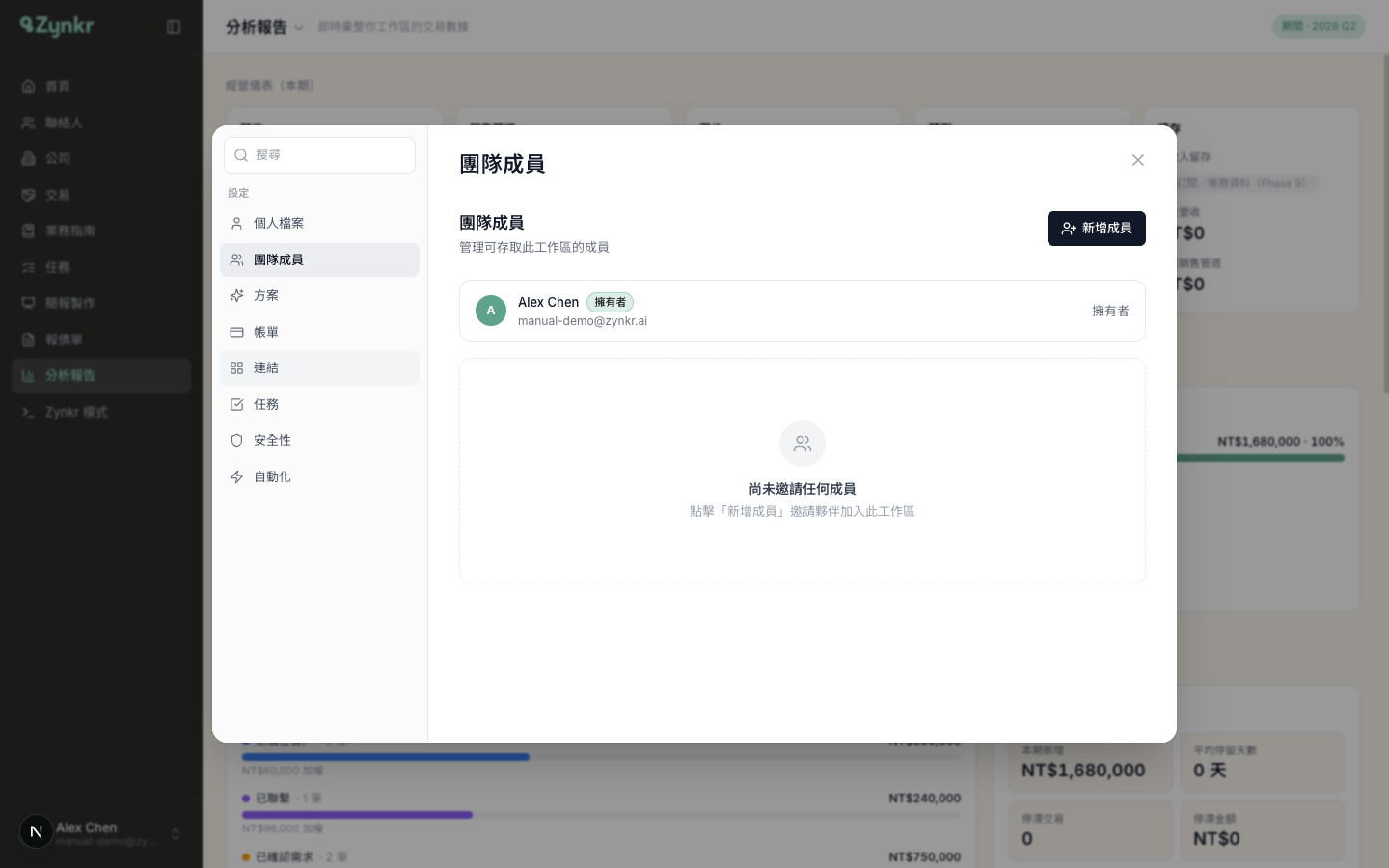1389x868 pixels.
Task: Open 聯絡人 in the main sidebar
Action: tap(101, 122)
